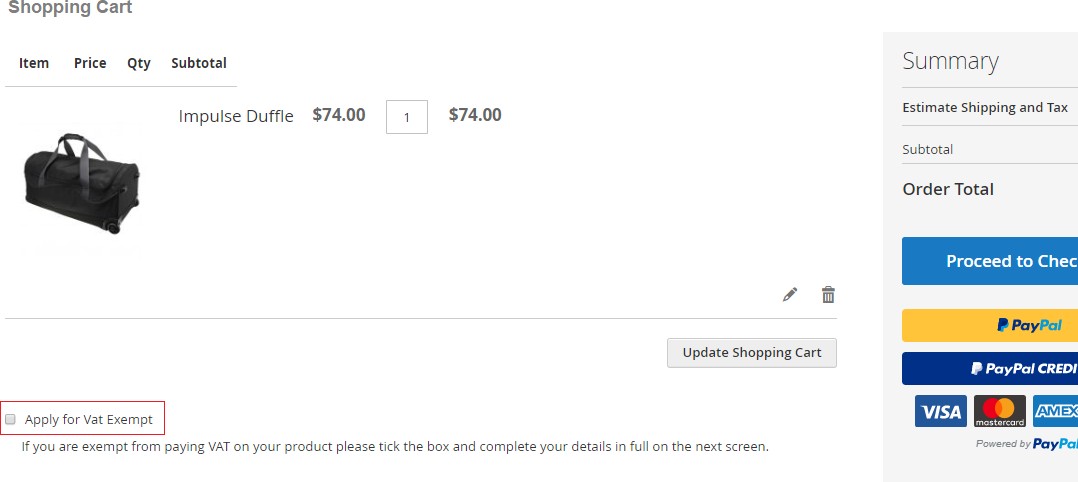Click the Visa card logo
Screen dimensions: 1078x482
point(940,411)
